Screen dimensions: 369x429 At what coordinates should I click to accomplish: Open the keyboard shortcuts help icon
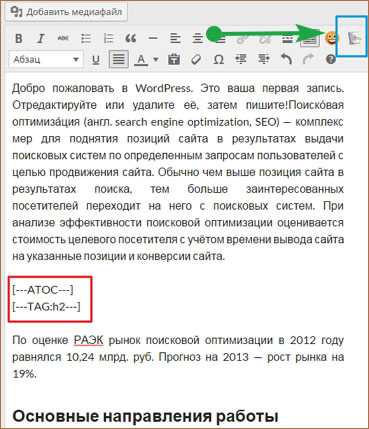[x=331, y=60]
